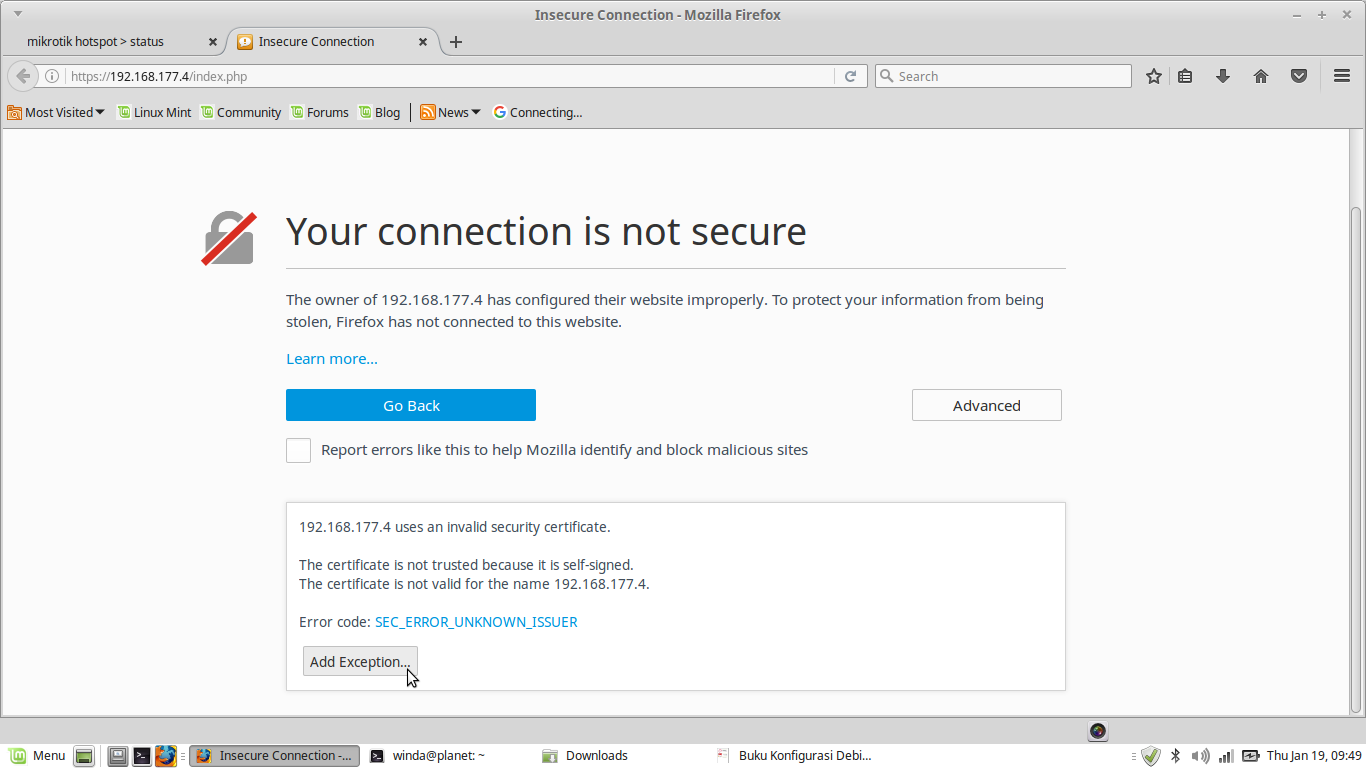Screen dimensions: 1366x768
Task: Click the bookmark star icon
Action: [1154, 76]
